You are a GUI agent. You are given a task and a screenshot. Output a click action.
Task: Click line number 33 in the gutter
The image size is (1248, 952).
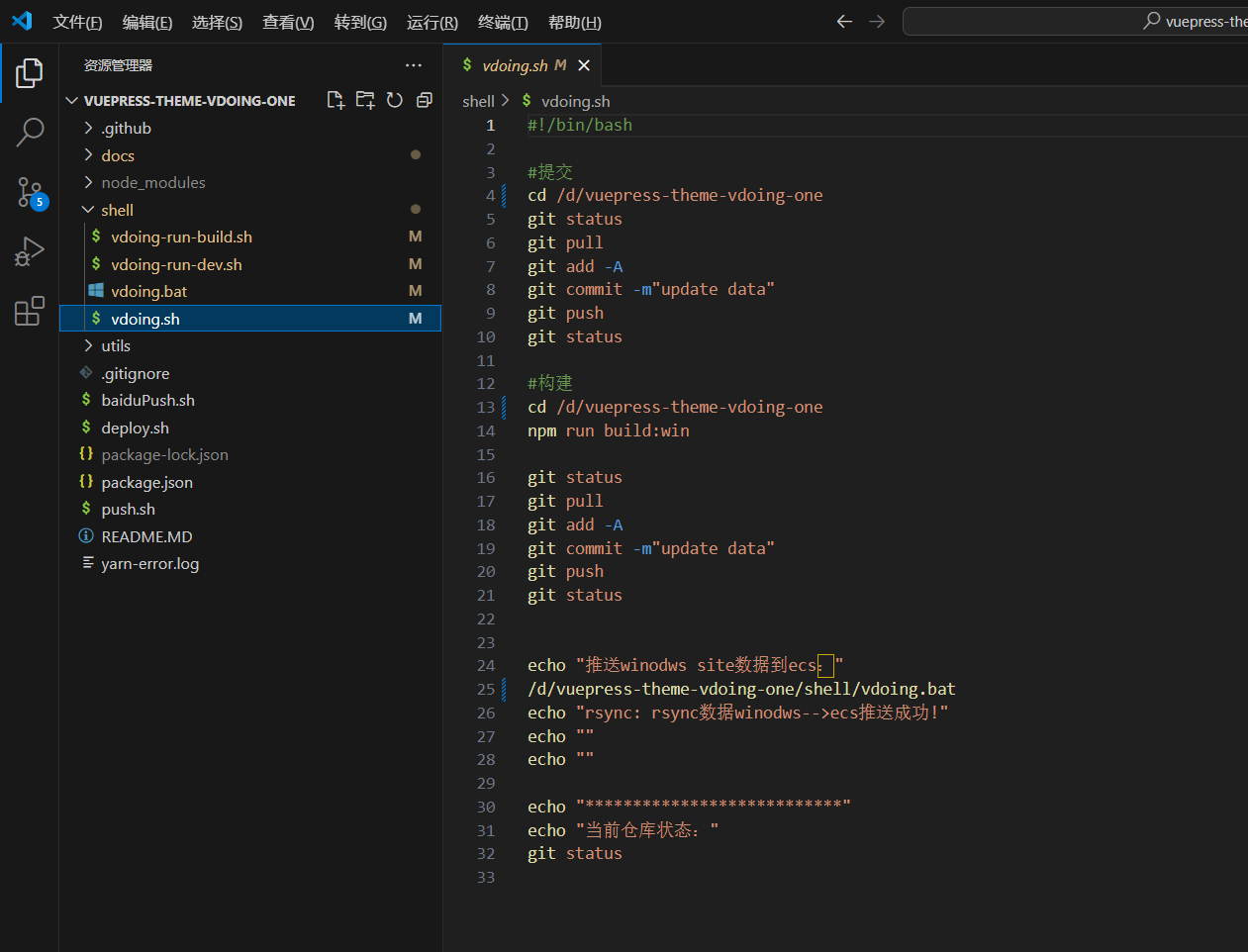tap(486, 878)
